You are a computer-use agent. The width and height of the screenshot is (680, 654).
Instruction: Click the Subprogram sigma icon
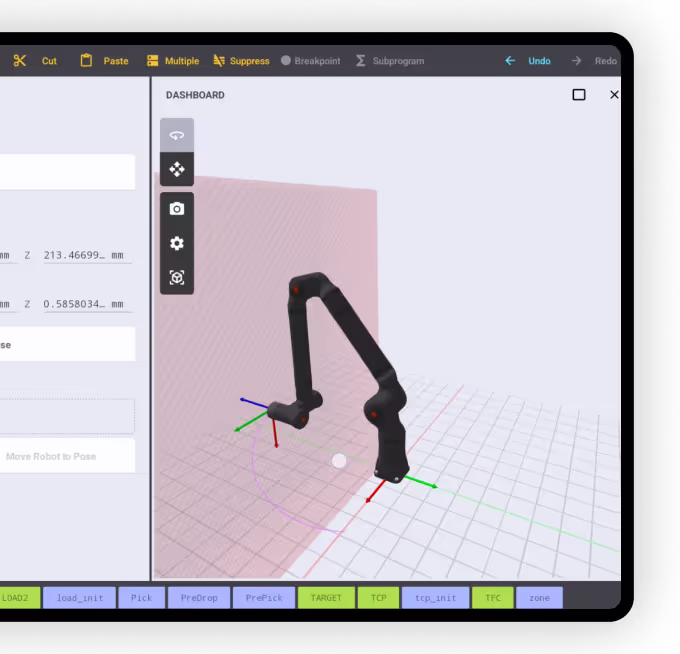coord(360,61)
